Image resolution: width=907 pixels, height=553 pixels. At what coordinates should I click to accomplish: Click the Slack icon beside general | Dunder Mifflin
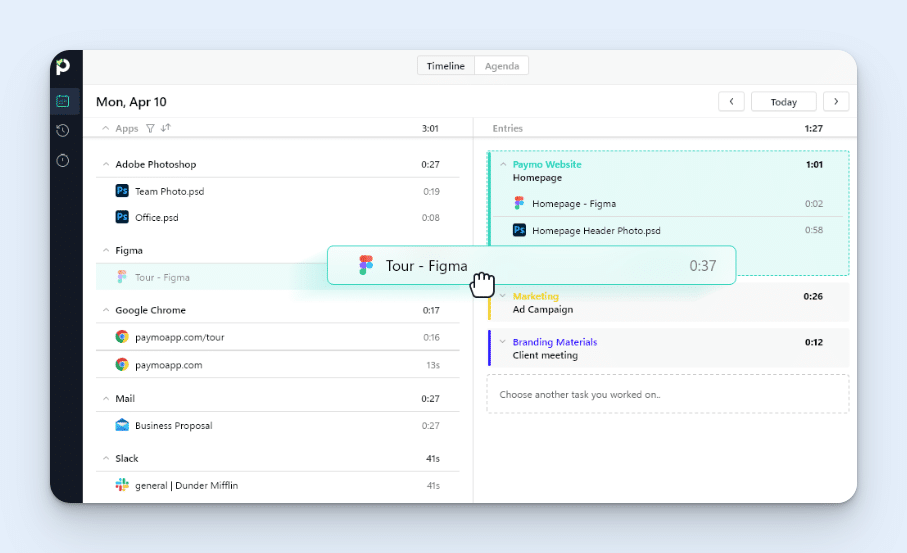122,485
